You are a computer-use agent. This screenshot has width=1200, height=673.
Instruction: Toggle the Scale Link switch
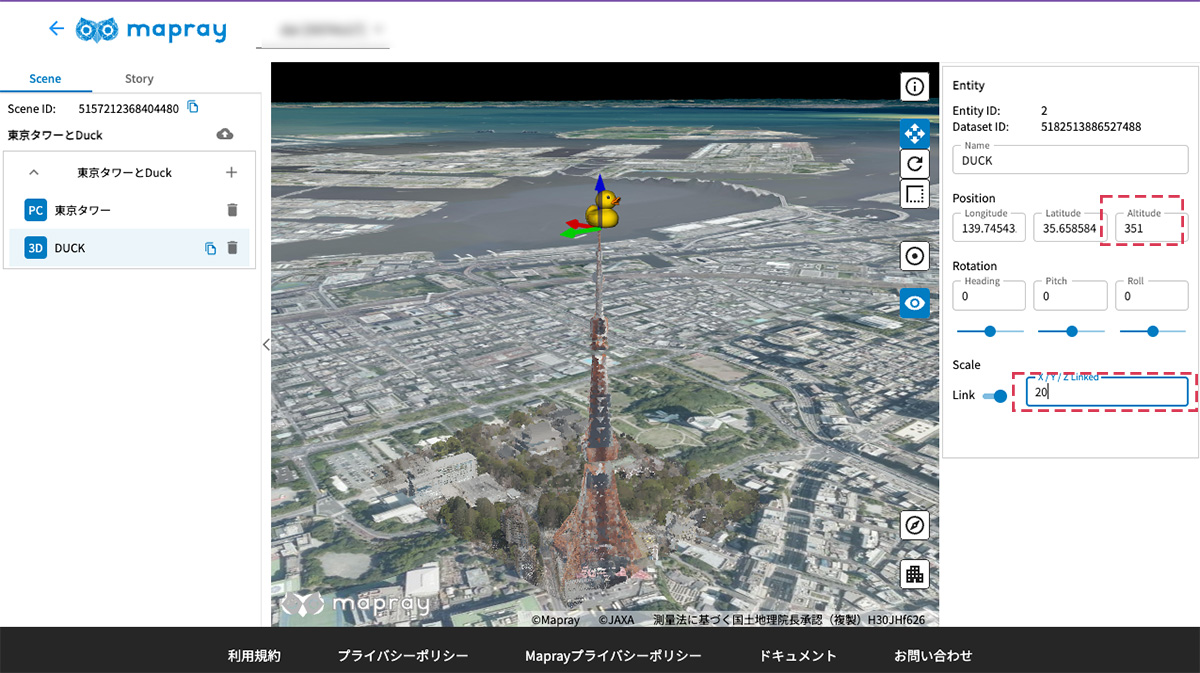coord(995,396)
